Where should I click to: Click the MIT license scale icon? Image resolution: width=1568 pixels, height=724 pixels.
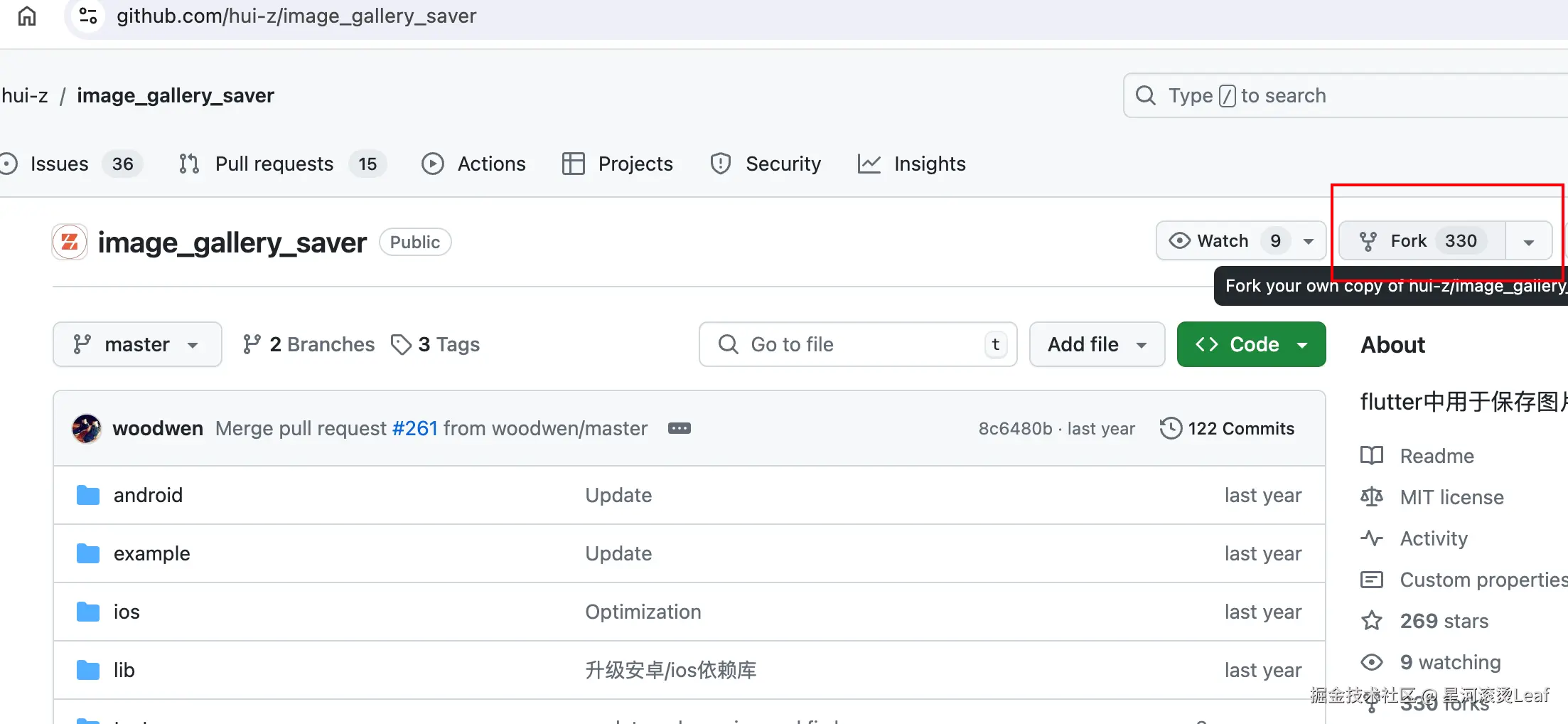(x=1372, y=497)
